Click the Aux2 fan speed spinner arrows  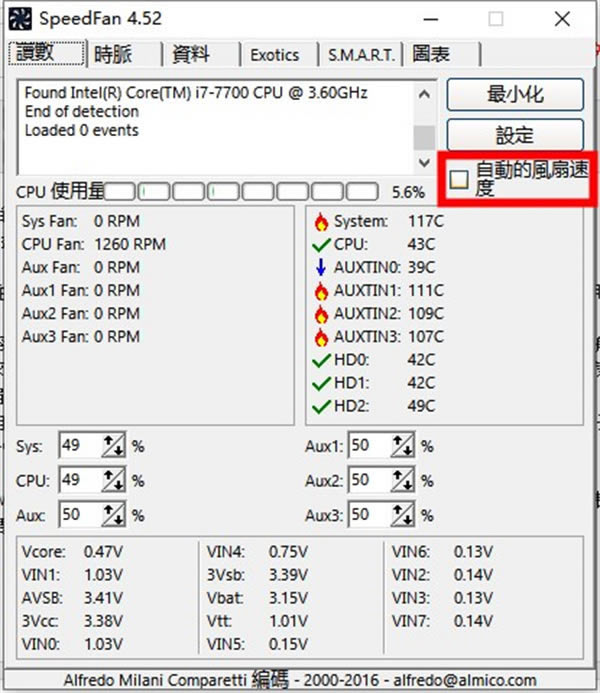403,480
